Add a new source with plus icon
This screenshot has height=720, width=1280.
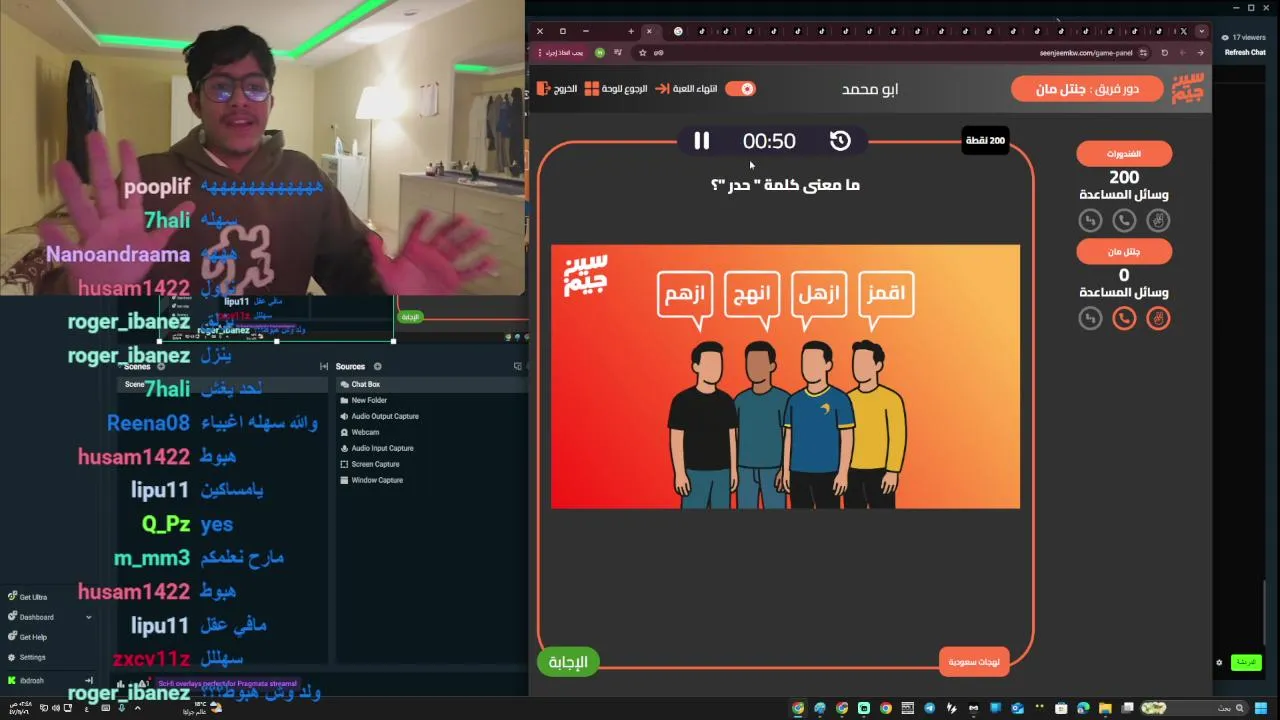click(377, 367)
